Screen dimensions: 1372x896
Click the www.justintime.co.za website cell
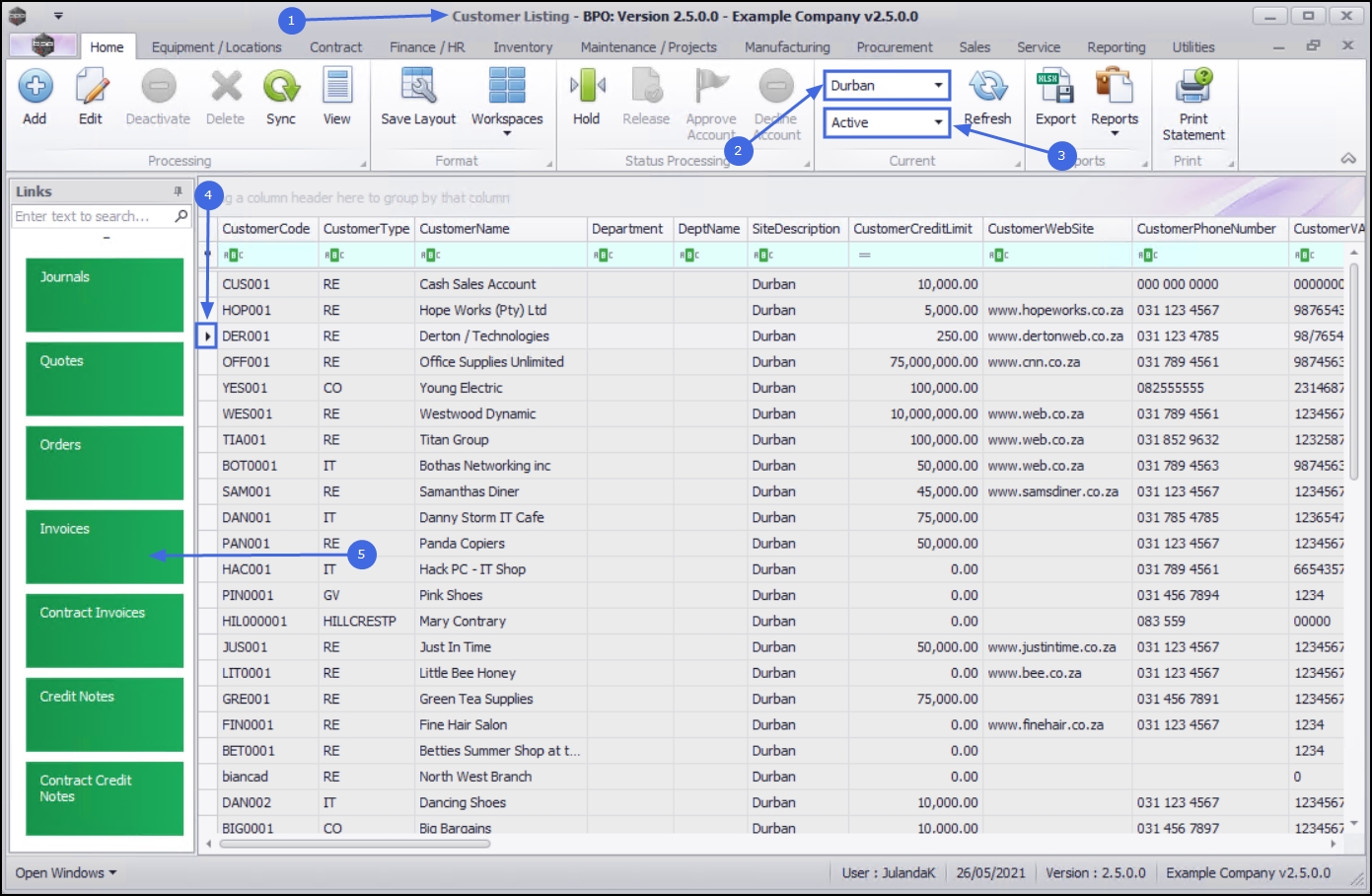[x=1057, y=647]
